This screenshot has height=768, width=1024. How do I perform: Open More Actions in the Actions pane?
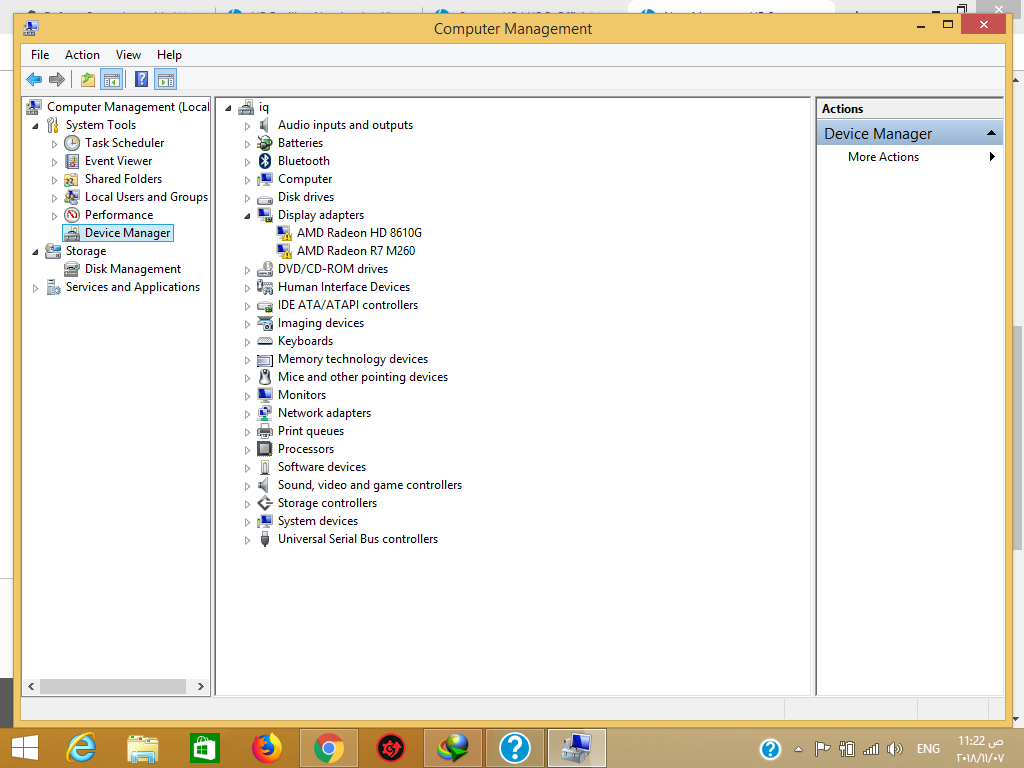tap(883, 156)
